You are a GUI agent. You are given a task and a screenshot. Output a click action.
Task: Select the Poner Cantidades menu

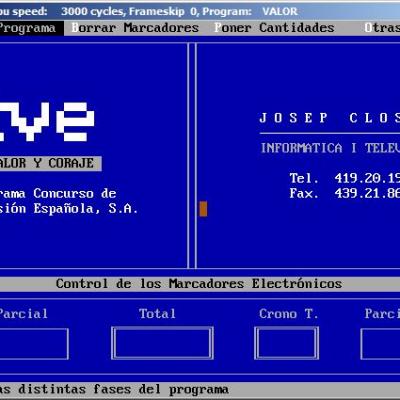tap(274, 28)
